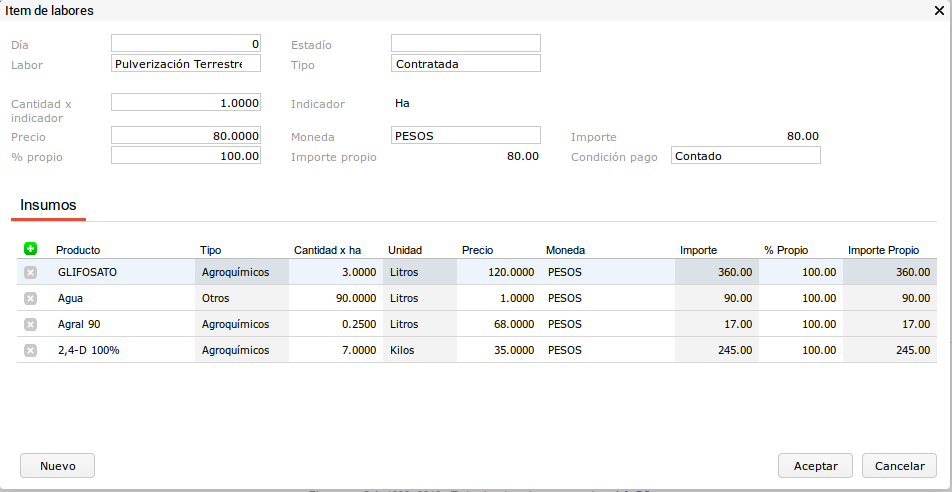Open the Labor field showing Pulverización Terrestre

pos(185,63)
